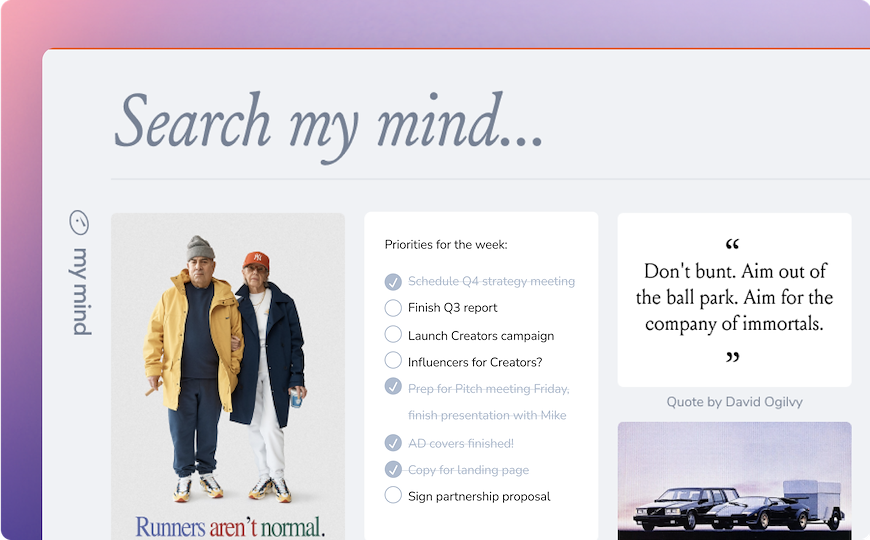Click the my mind clock logo icon
Screen dimensions: 870x540
pyautogui.click(x=79, y=222)
